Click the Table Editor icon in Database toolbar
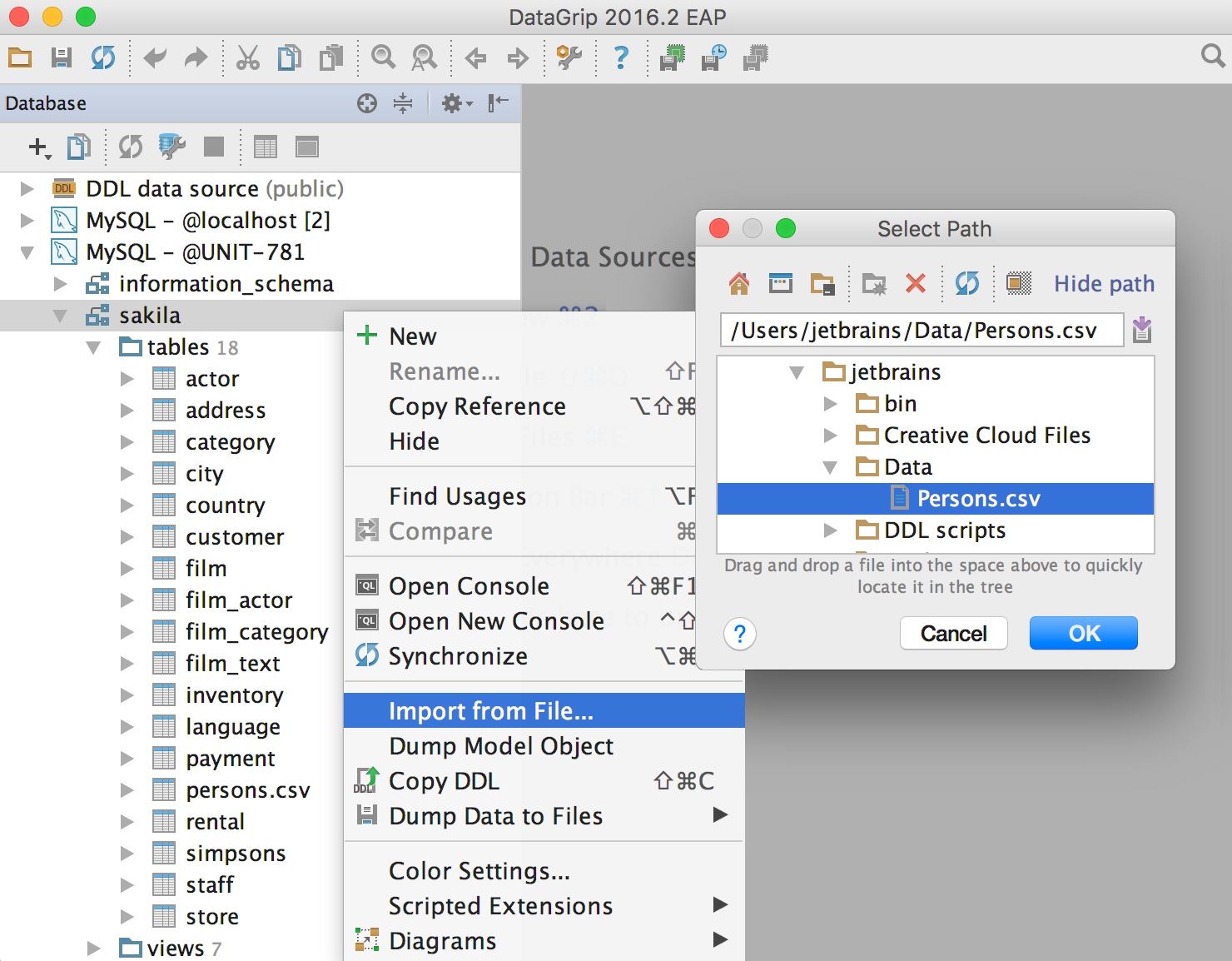 266,147
